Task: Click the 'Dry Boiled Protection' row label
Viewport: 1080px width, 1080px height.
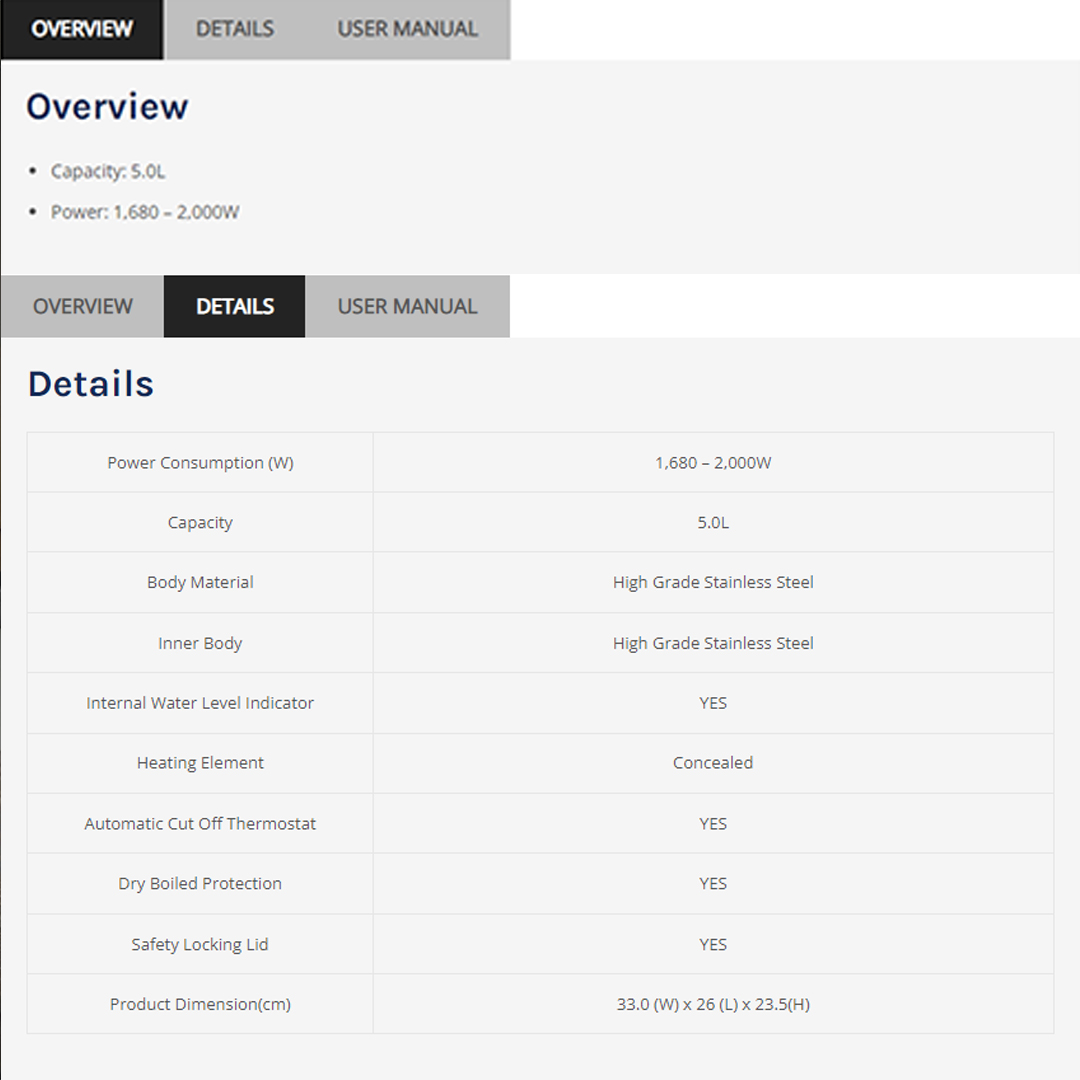Action: 200,884
